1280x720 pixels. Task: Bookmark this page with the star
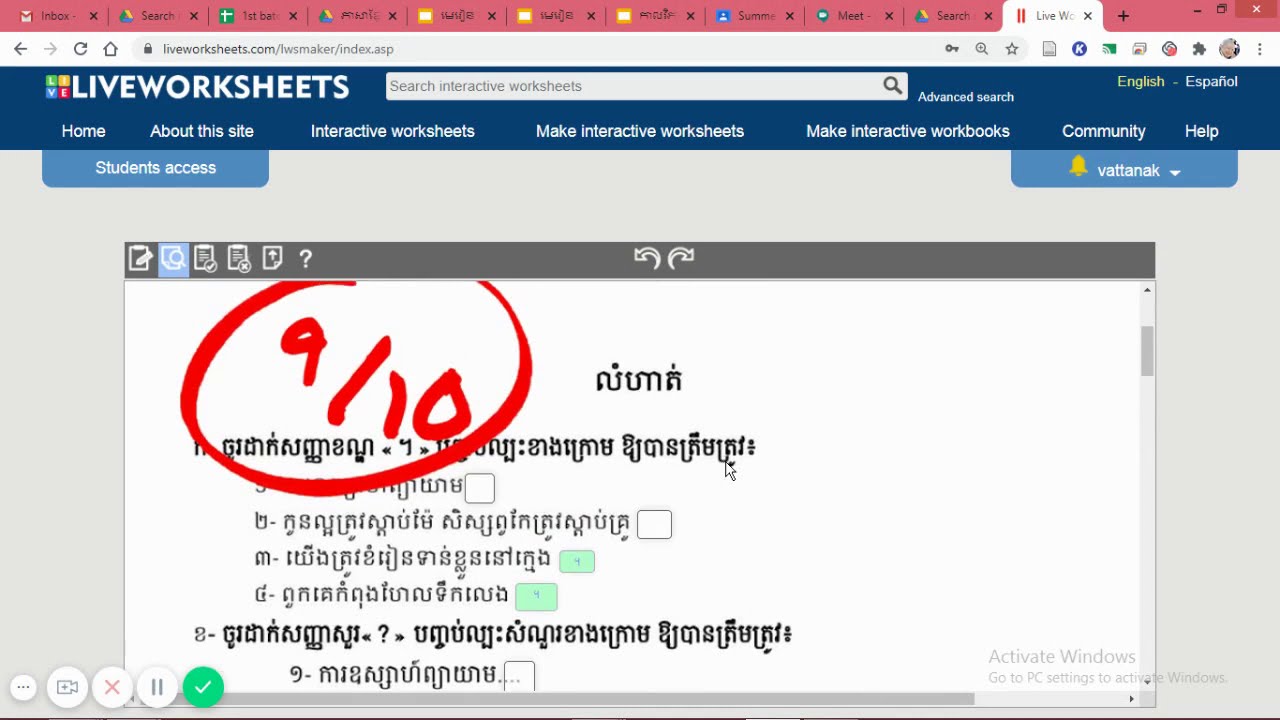pyautogui.click(x=1012, y=49)
